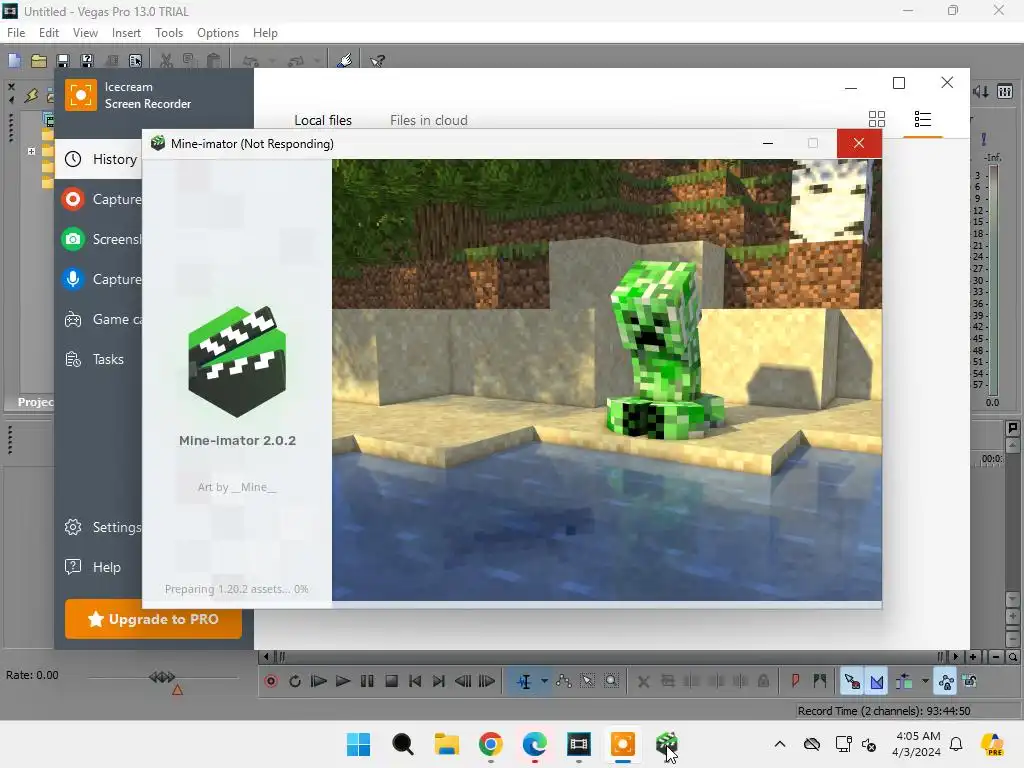
Task: Toggle Automatic Crossfades in Vegas toolbar
Action: click(876, 681)
